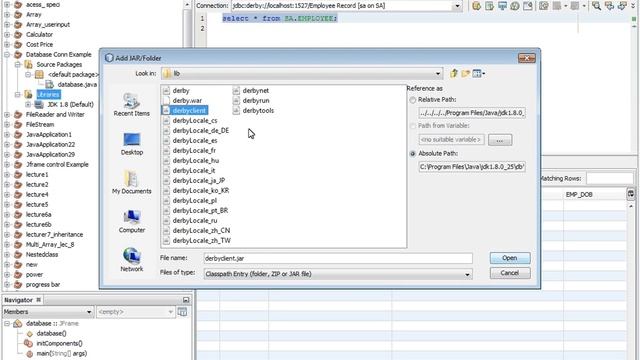The height and width of the screenshot is (360, 640).
Task: Select Jframe control Example project
Action: 57,164
